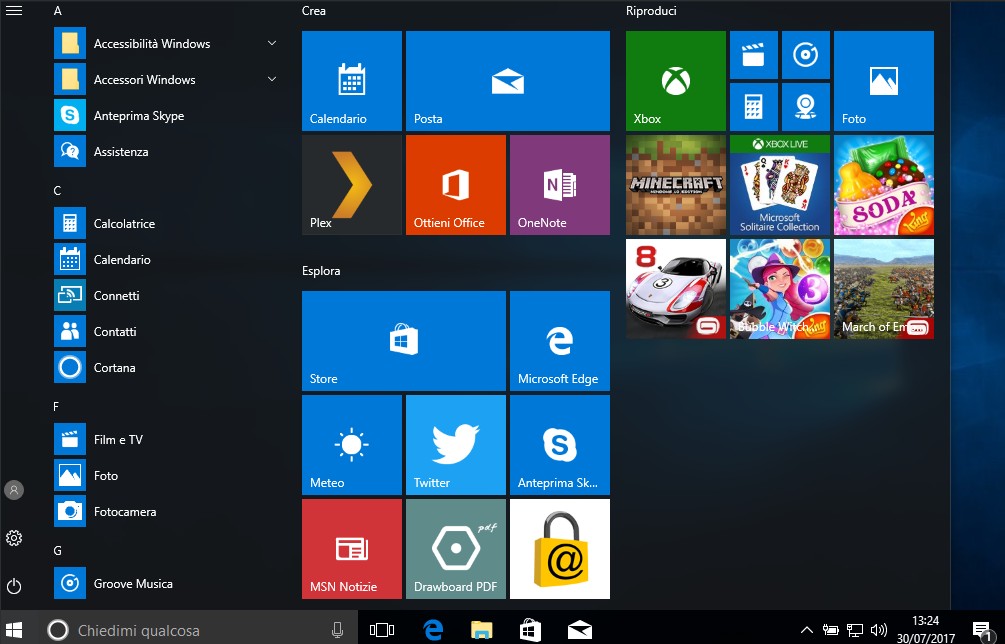The height and width of the screenshot is (644, 1005).
Task: Click the letter C section header
Action: 57,190
